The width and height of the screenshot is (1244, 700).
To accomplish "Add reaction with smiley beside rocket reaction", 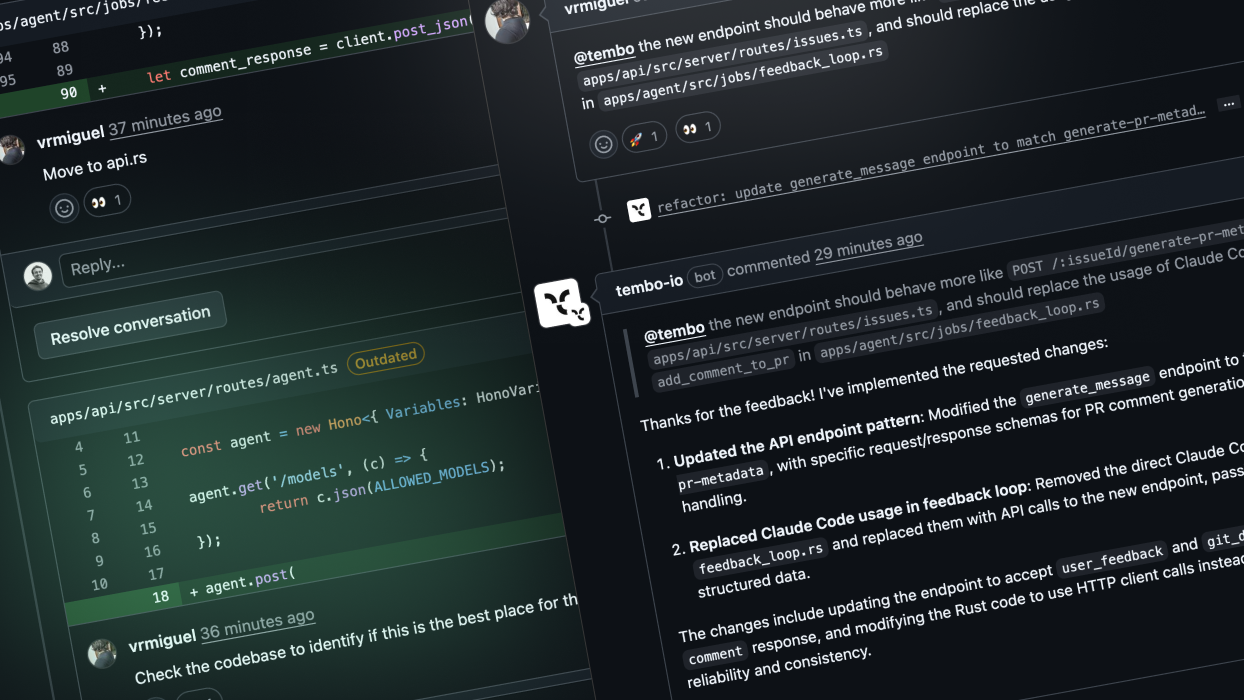I will pyautogui.click(x=603, y=144).
